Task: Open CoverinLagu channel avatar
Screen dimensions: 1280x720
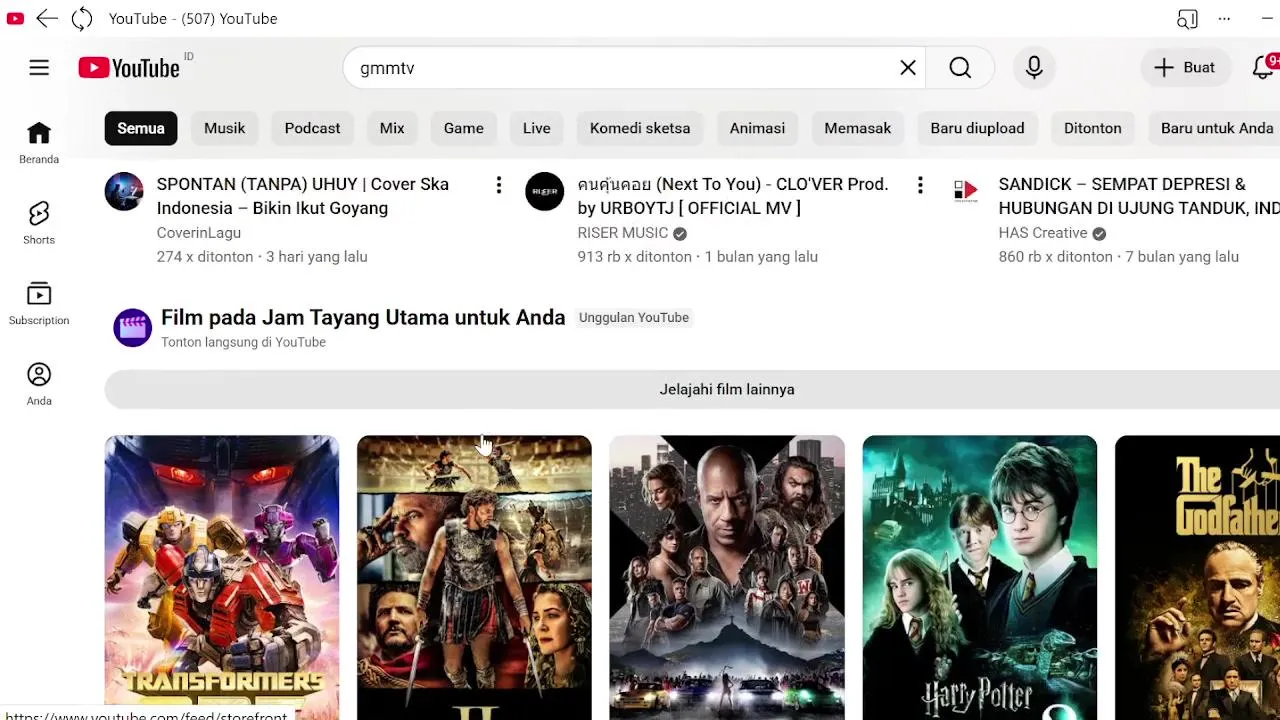Action: [124, 191]
